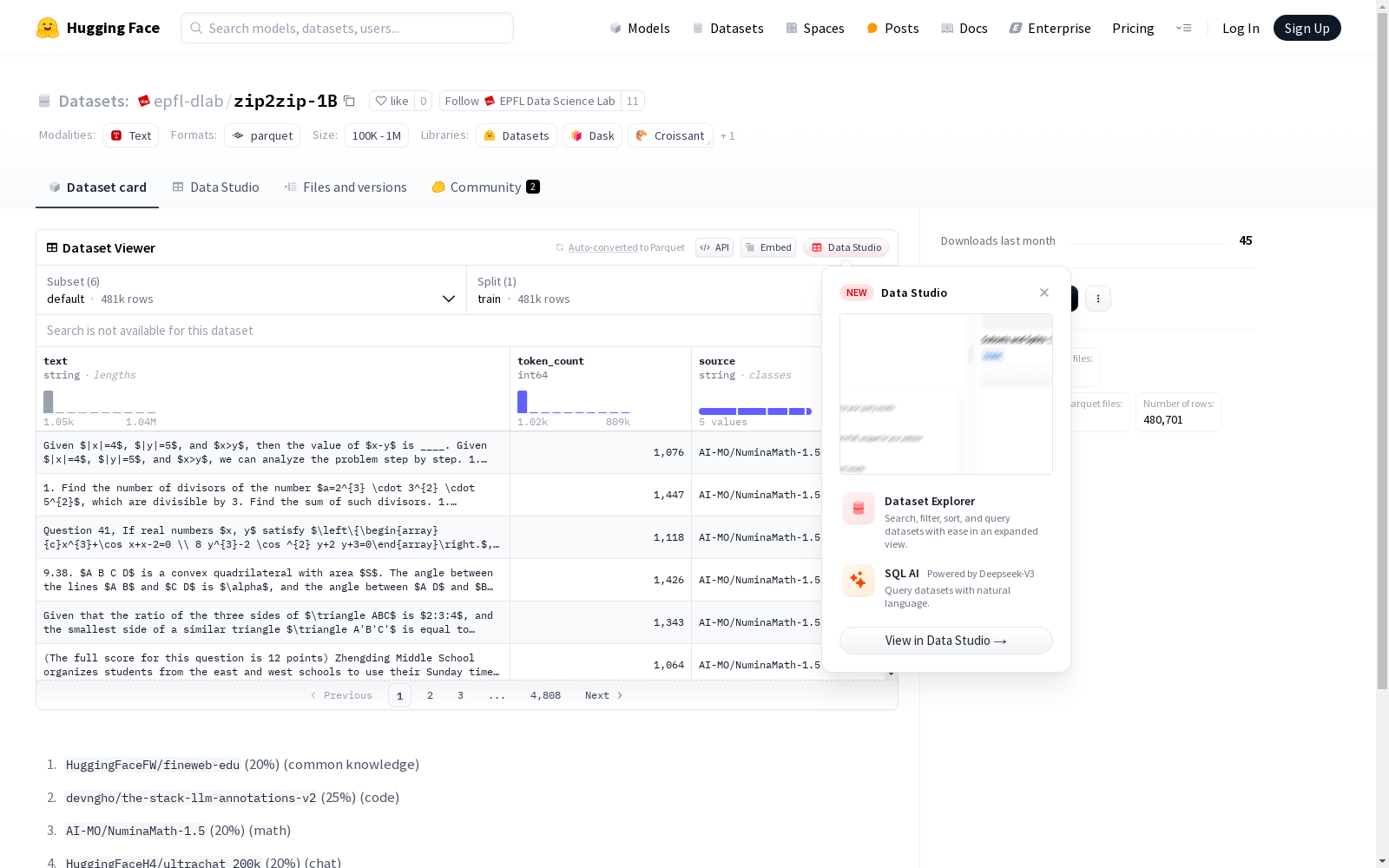Jump to last page 4,808
Image resolution: width=1389 pixels, height=868 pixels.
tap(545, 695)
